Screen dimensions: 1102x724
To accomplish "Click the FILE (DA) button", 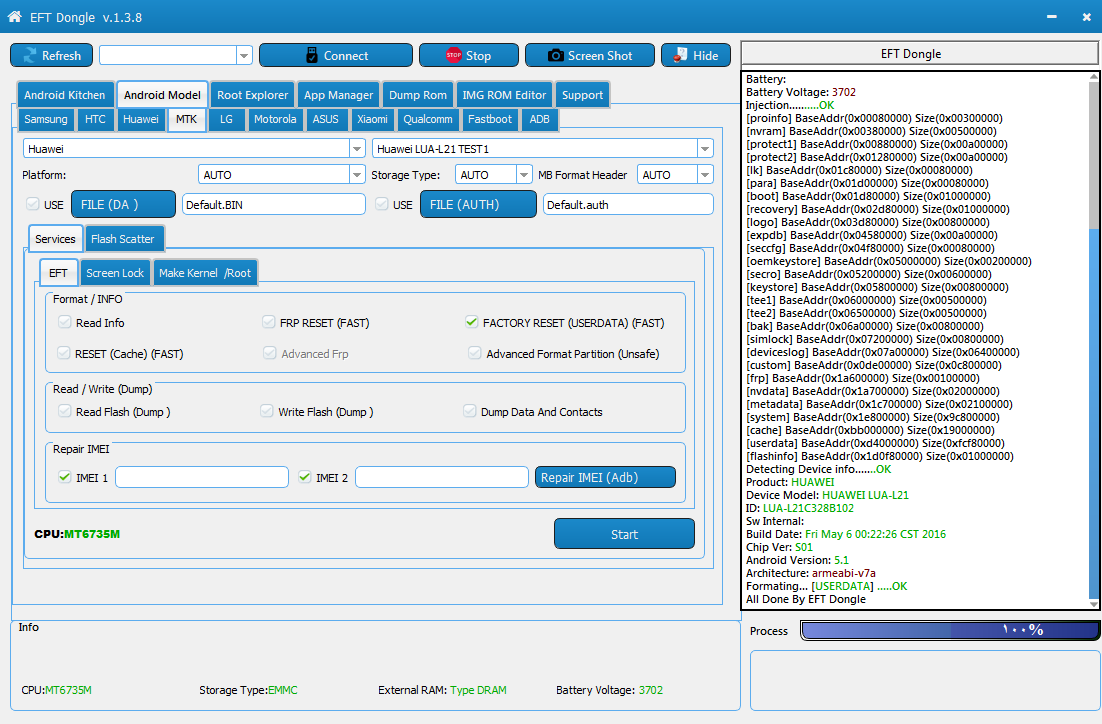I will click(x=123, y=205).
